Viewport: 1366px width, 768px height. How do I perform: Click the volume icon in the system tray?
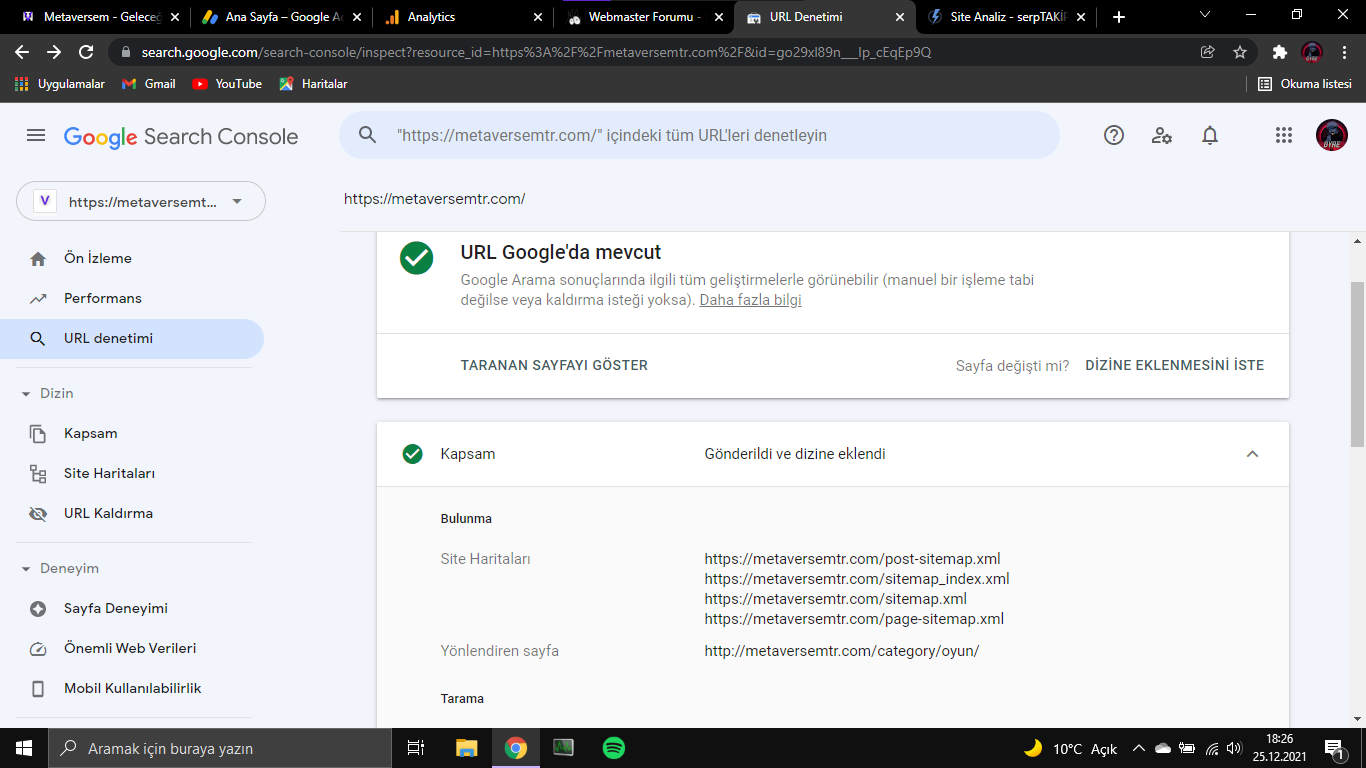click(1234, 748)
